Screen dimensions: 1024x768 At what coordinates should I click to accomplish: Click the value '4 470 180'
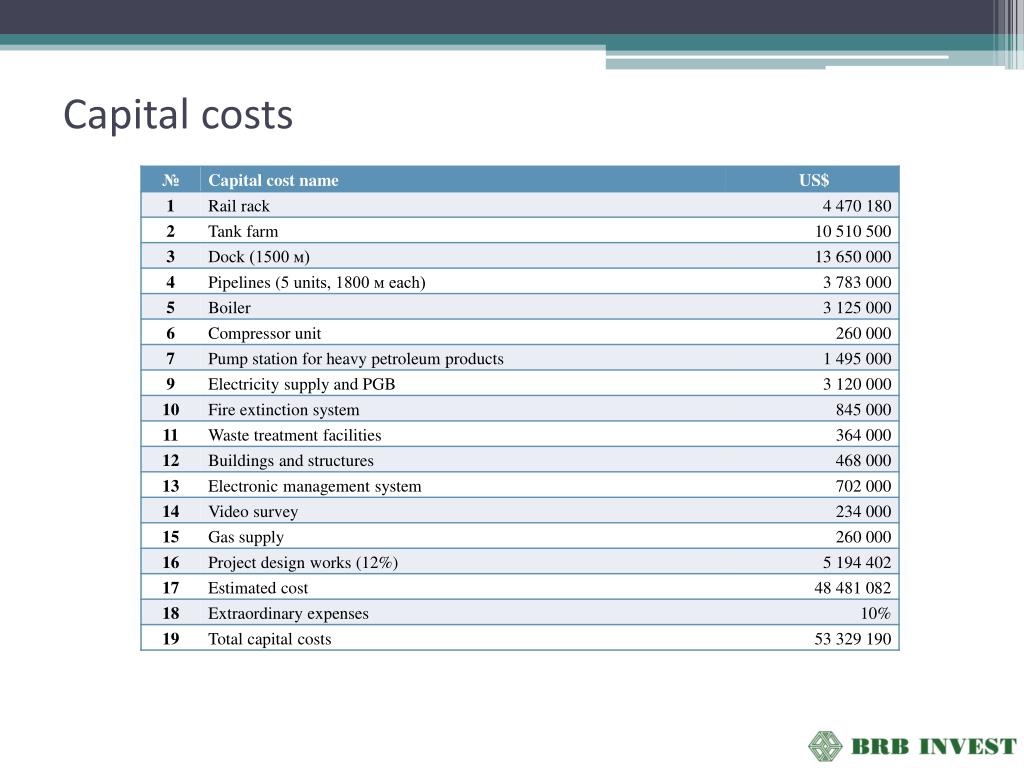point(857,206)
